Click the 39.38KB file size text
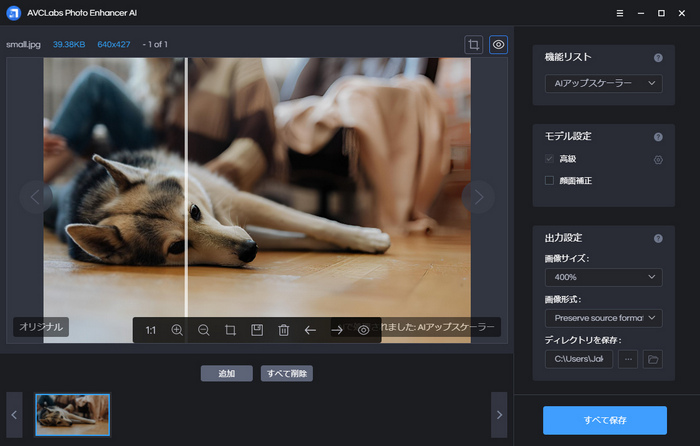Viewport: 700px width, 446px height. tap(69, 45)
